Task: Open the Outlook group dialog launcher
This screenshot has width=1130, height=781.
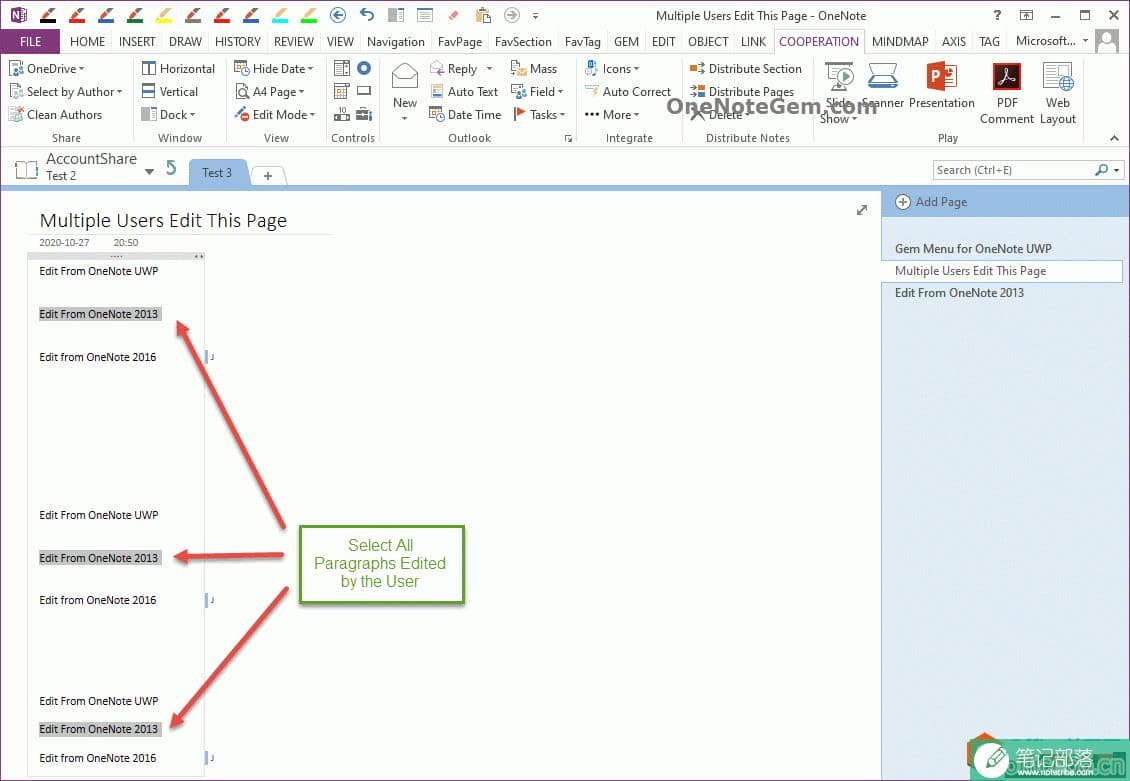Action: point(569,138)
